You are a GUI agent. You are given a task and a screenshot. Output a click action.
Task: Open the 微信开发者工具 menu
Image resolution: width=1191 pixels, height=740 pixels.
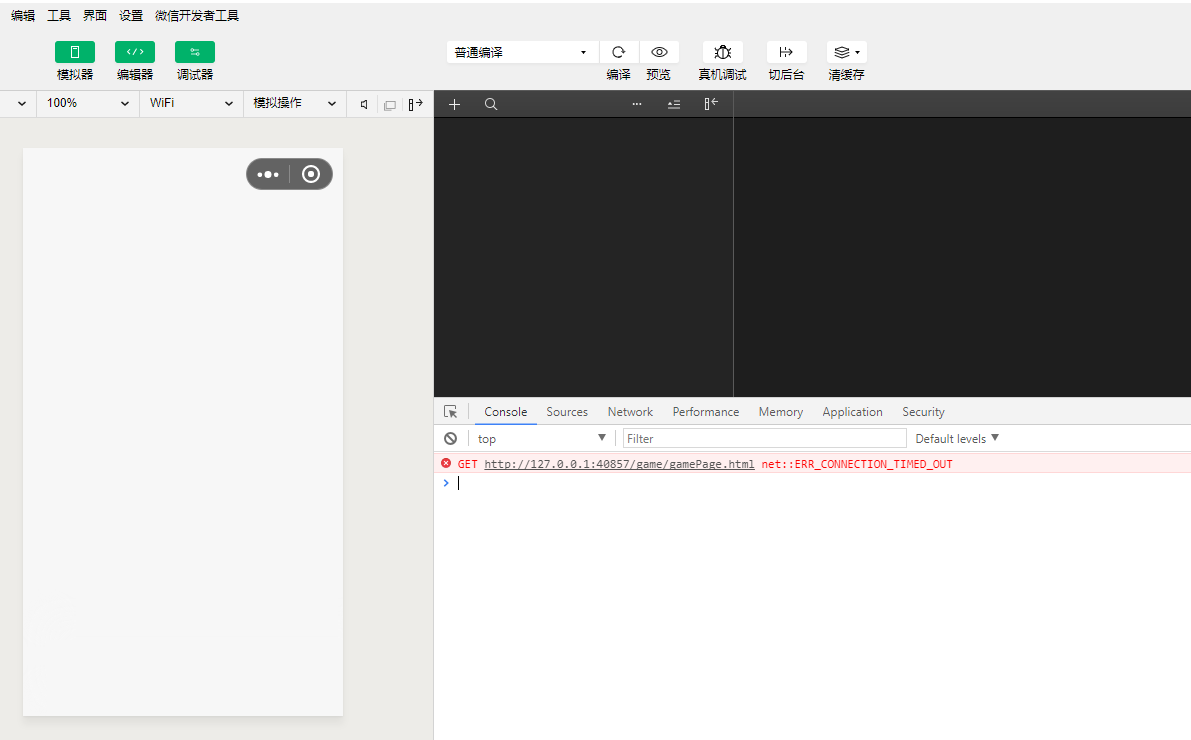click(x=197, y=15)
